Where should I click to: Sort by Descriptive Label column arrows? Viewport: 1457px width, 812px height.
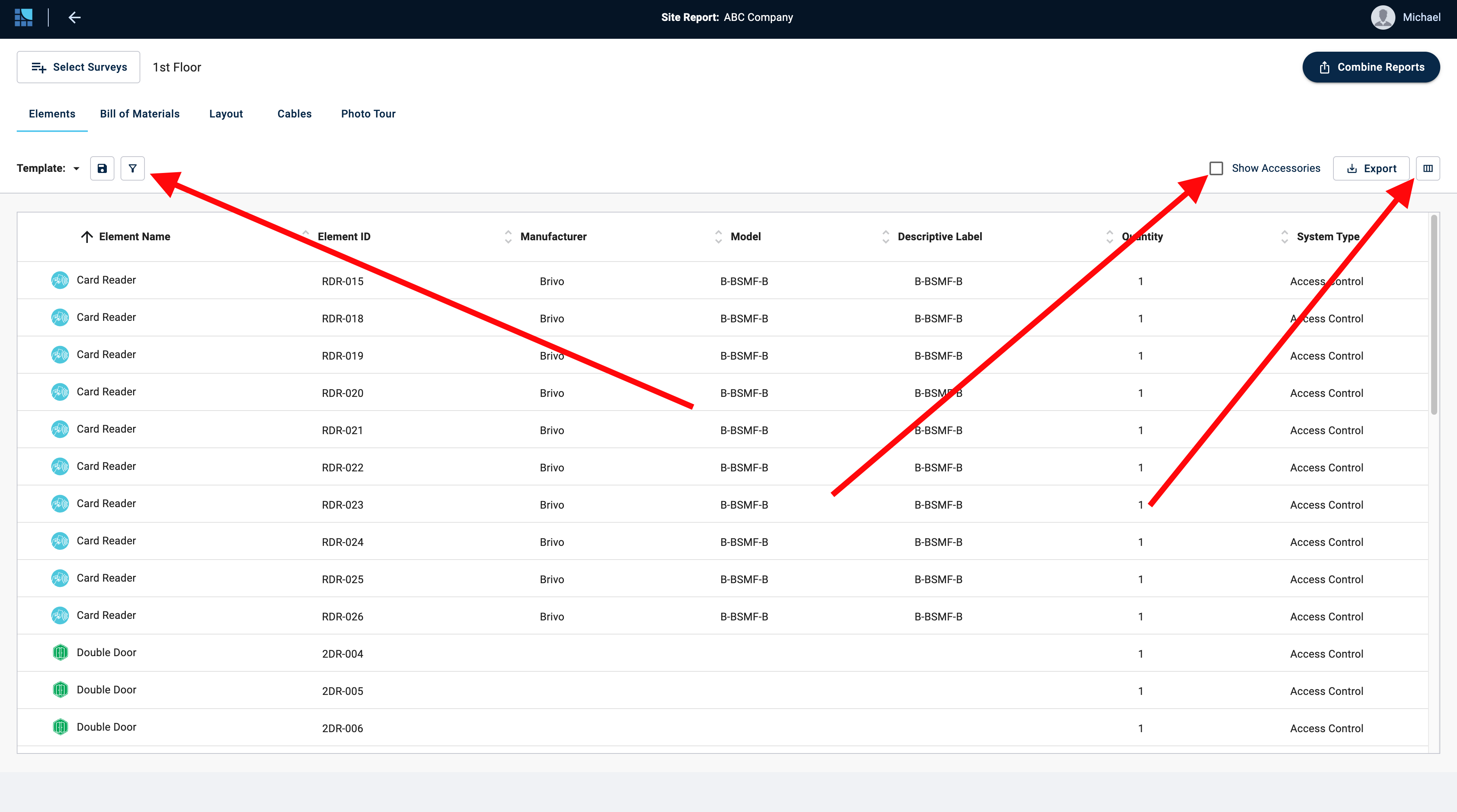coord(886,237)
